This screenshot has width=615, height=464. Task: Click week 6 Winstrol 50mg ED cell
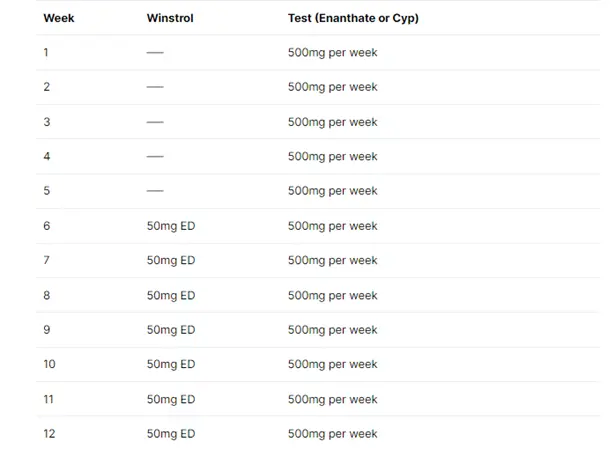tap(170, 226)
